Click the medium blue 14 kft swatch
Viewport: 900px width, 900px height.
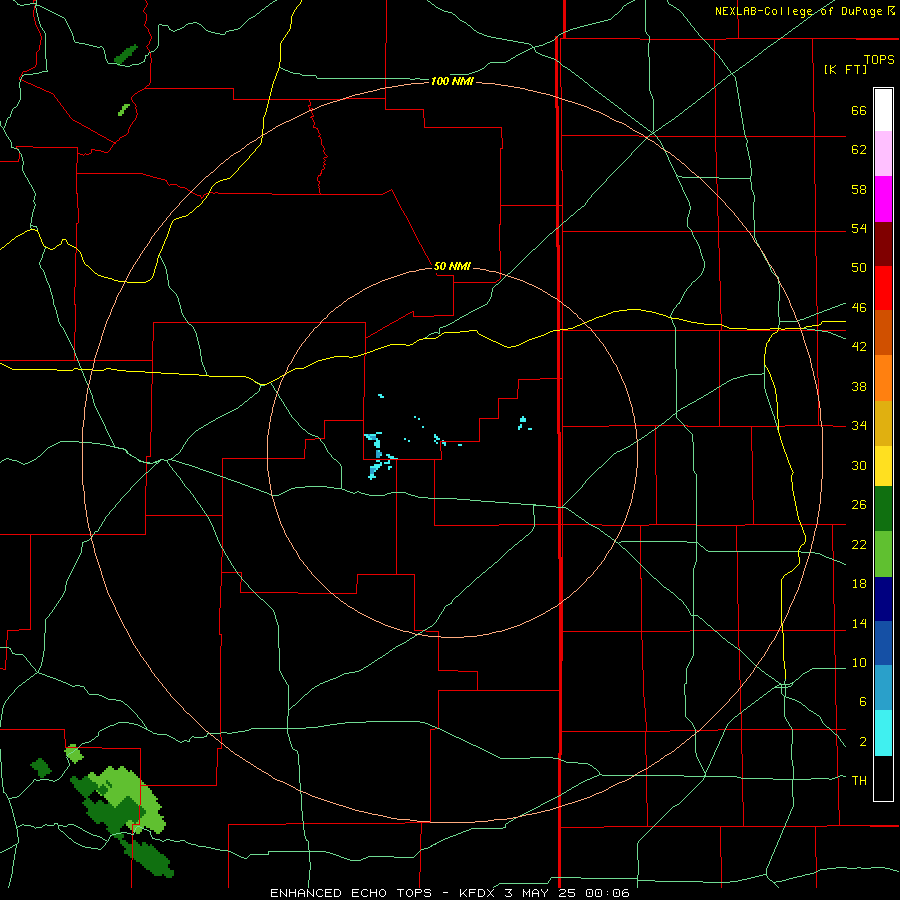[x=883, y=643]
